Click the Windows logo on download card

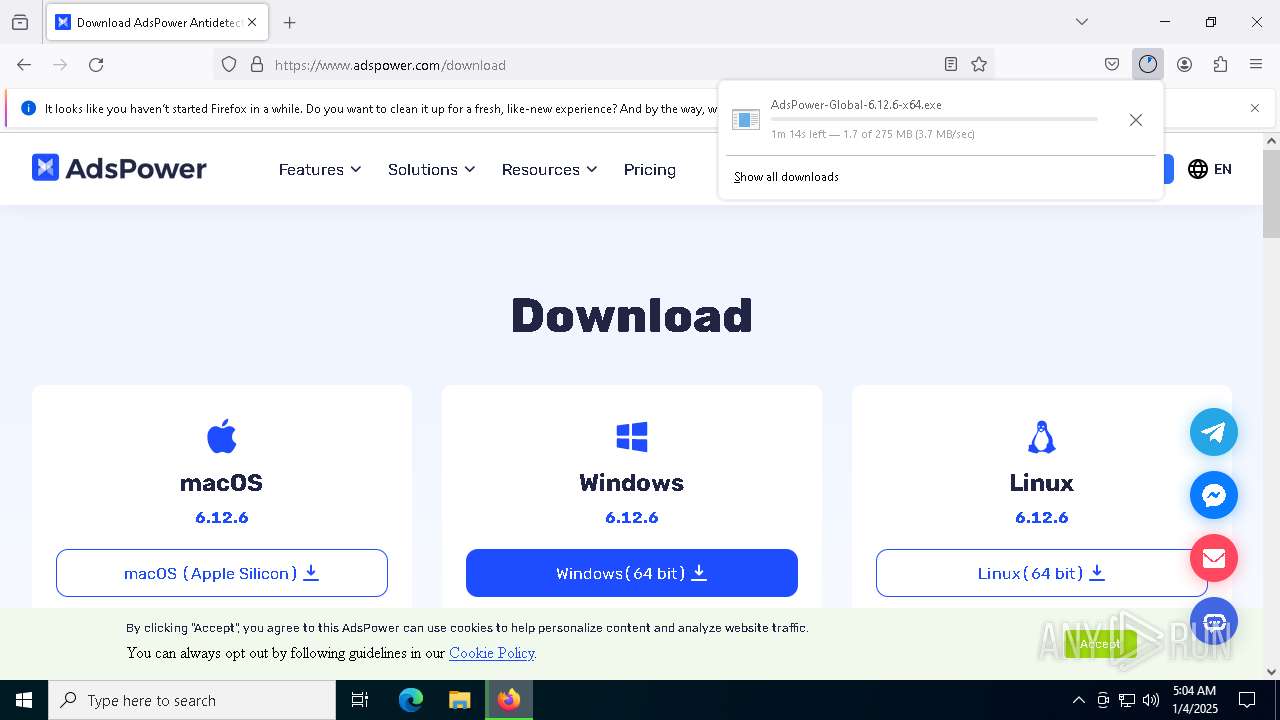[632, 436]
